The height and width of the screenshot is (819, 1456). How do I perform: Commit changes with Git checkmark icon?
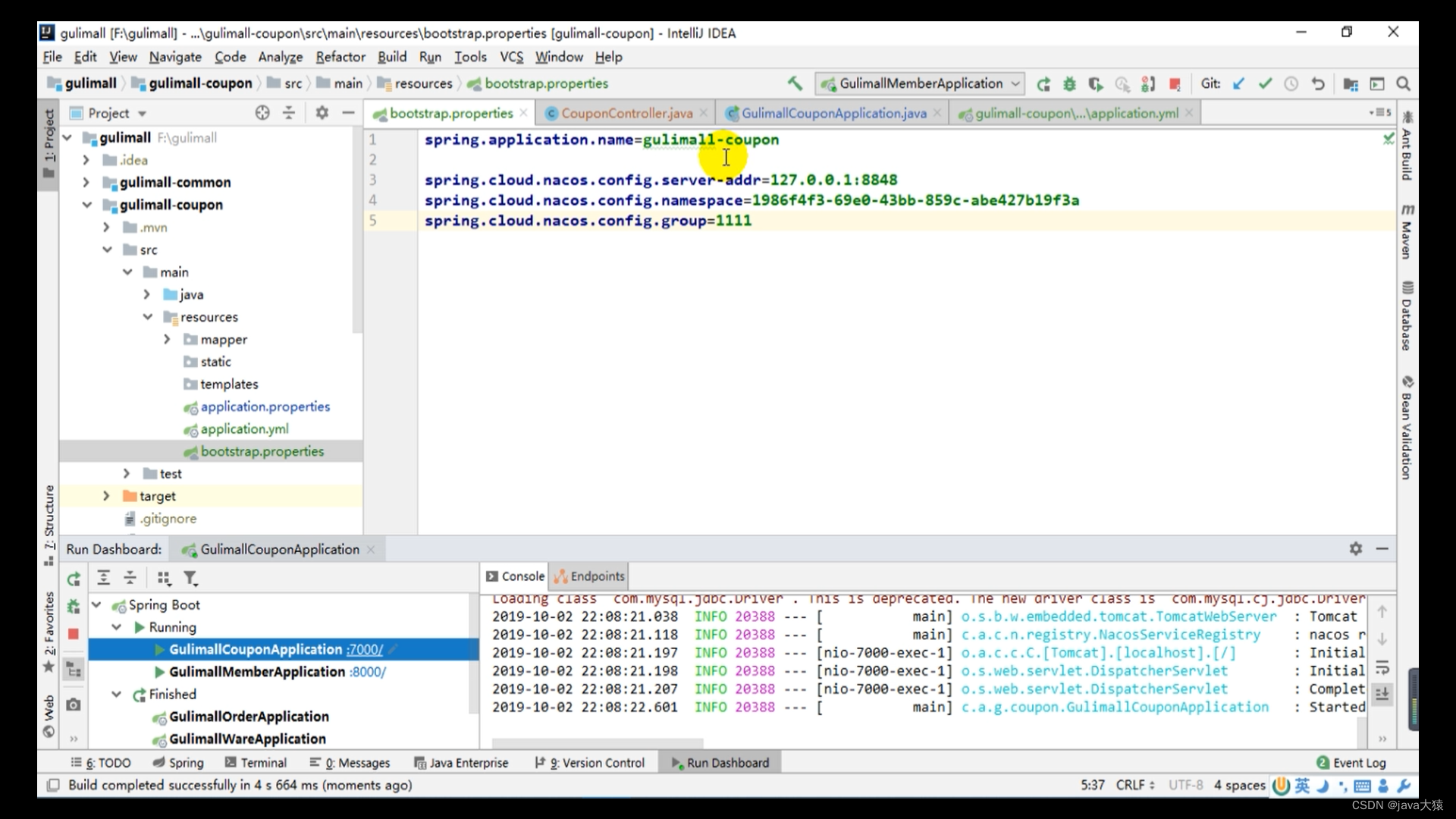[1265, 84]
